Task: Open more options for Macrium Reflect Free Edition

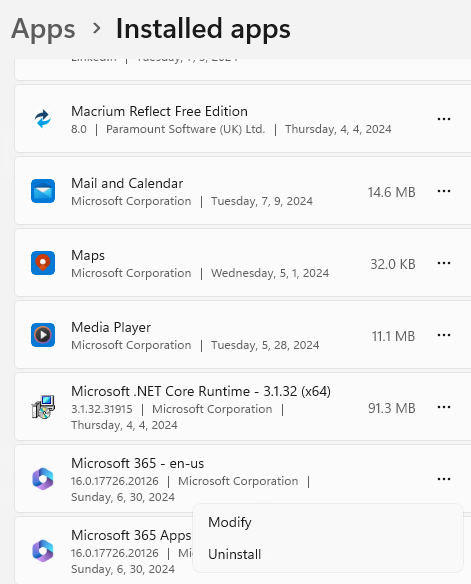Action: click(444, 119)
